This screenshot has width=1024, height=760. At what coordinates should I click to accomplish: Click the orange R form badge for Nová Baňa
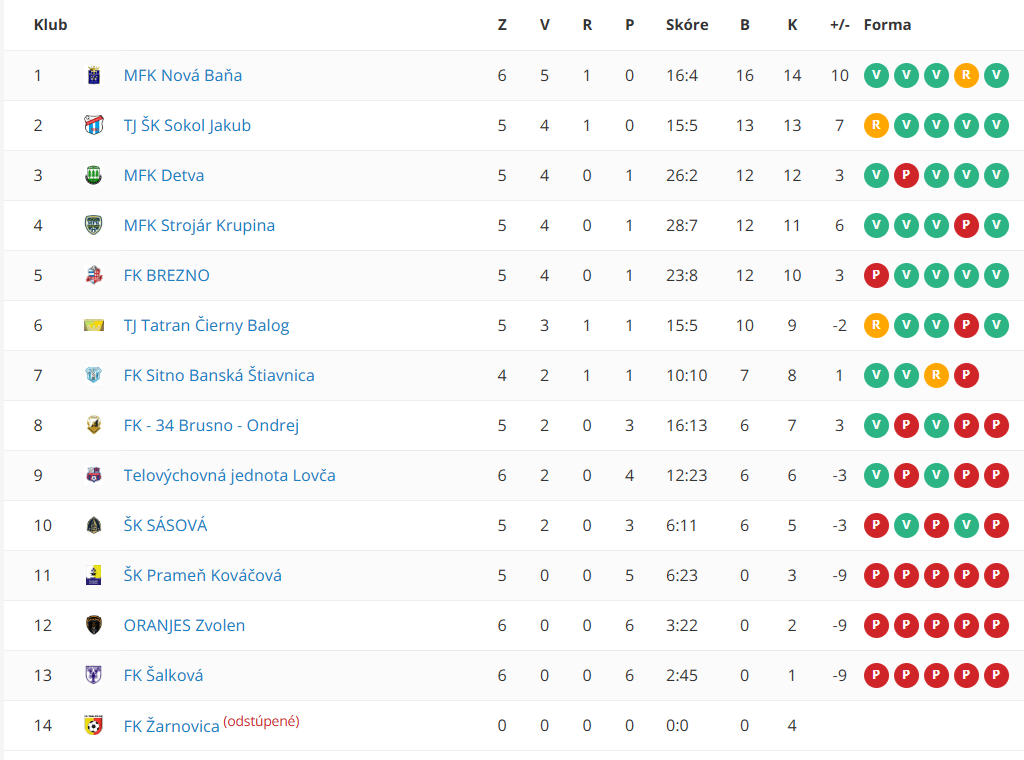(966, 75)
